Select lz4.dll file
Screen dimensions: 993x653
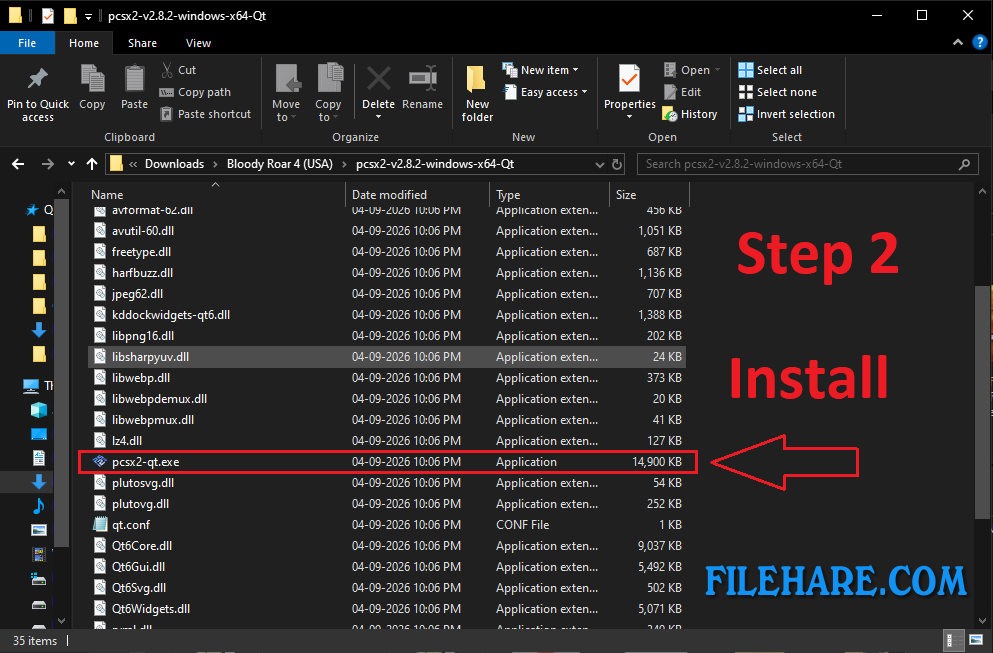(387, 441)
